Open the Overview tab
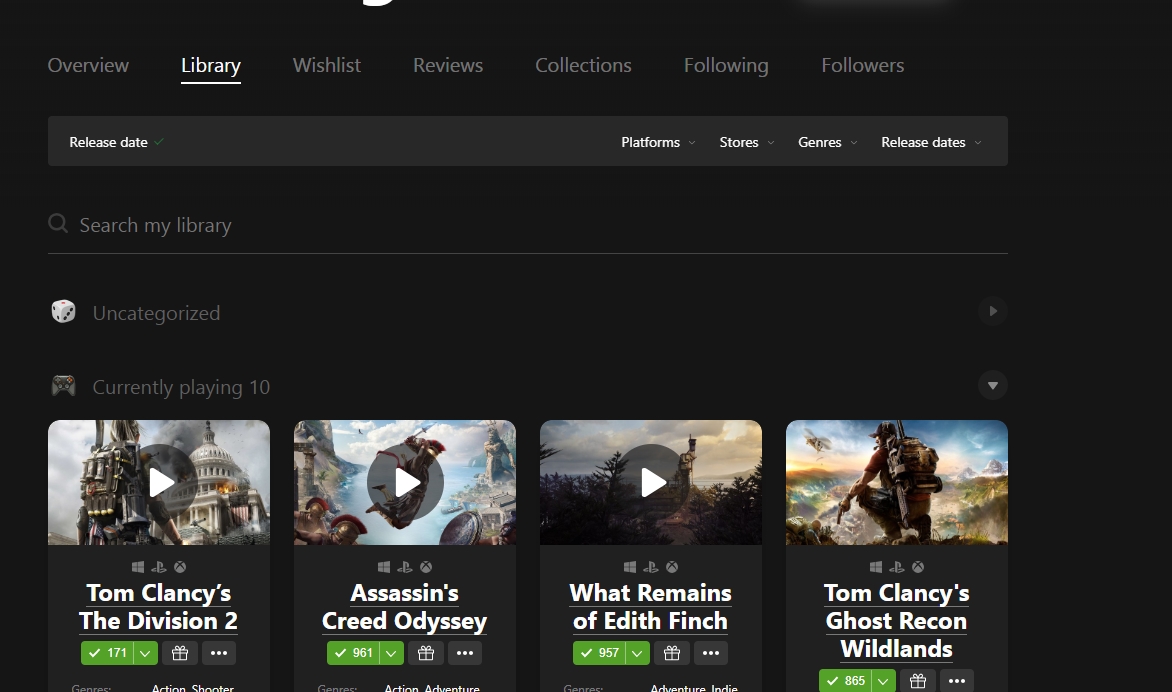Screen dimensions: 1172x692 click(x=88, y=66)
